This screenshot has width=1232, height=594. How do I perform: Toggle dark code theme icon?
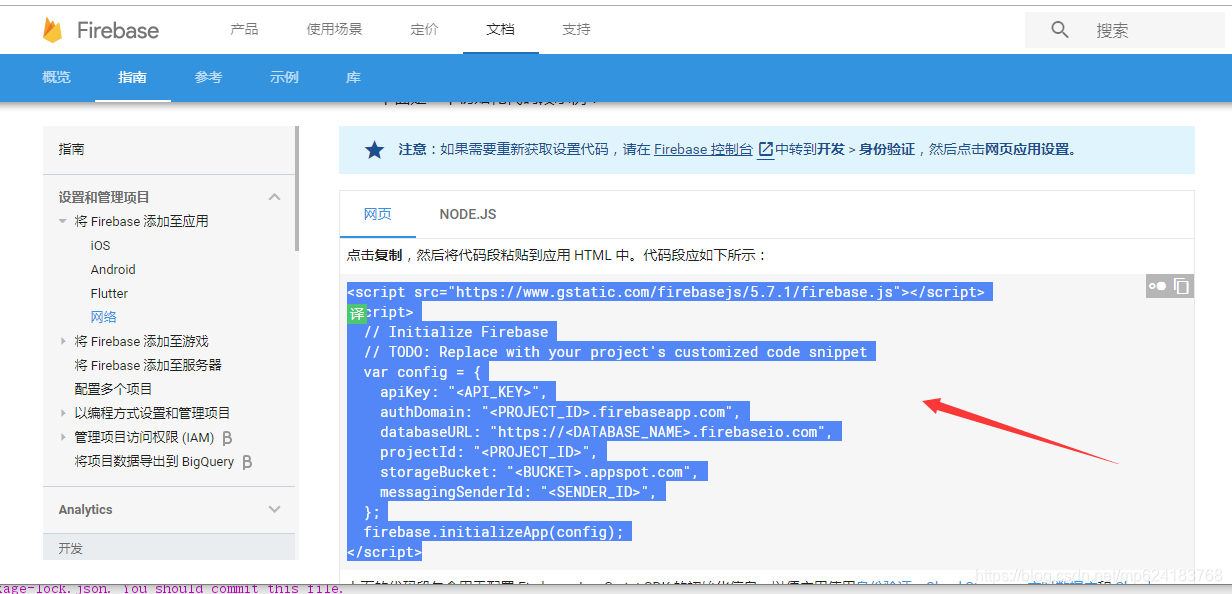(x=1157, y=286)
